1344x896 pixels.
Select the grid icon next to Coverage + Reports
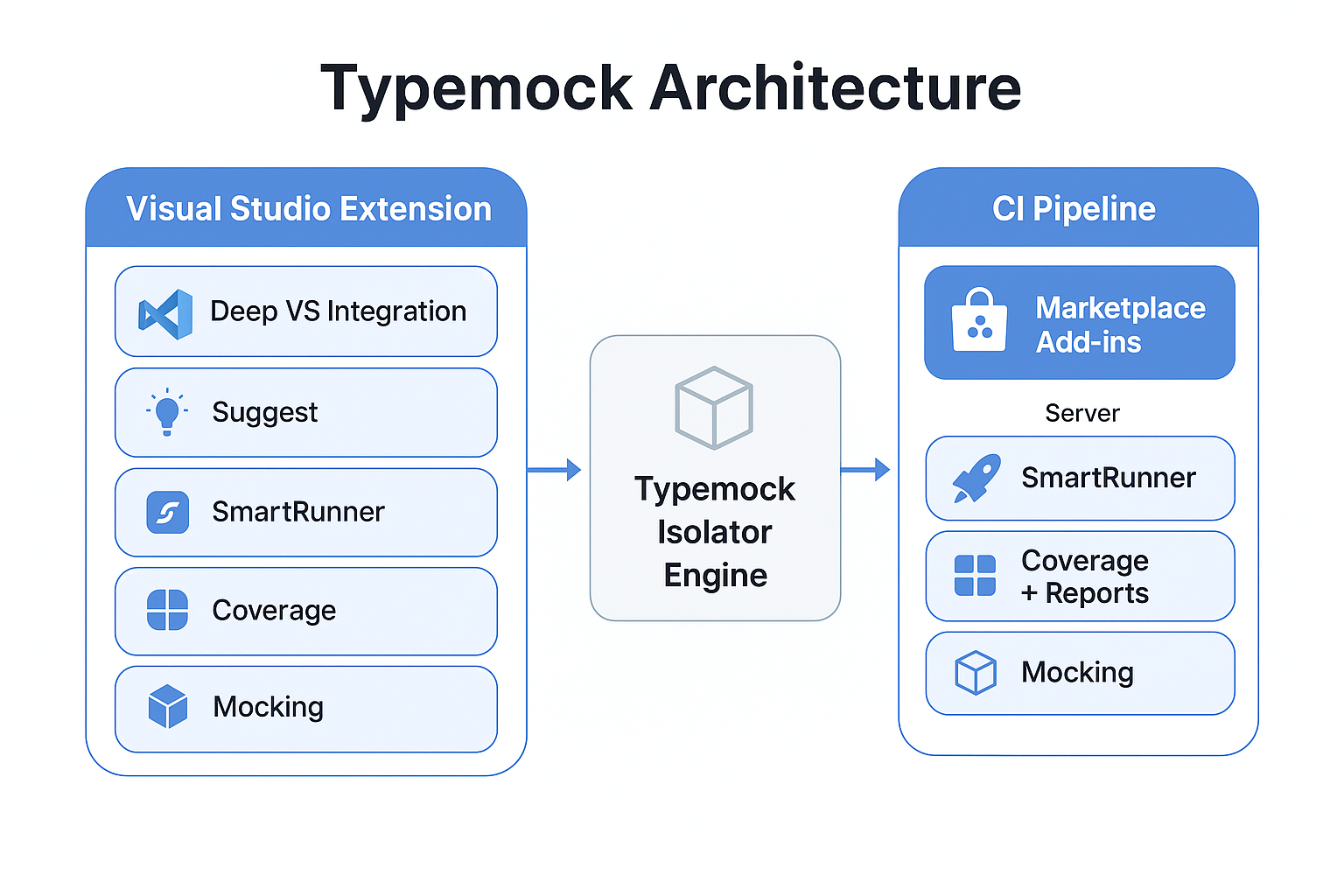click(974, 576)
